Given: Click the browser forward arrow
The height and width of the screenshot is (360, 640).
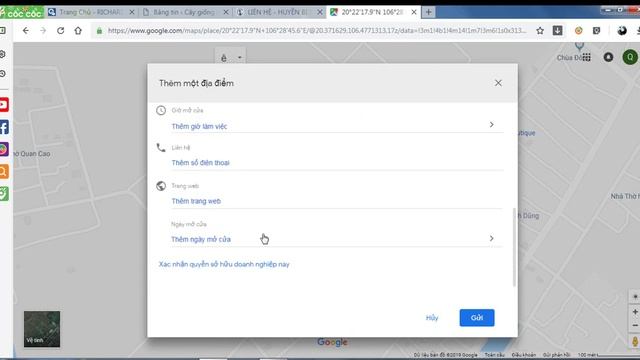Looking at the screenshot, I should point(43,31).
